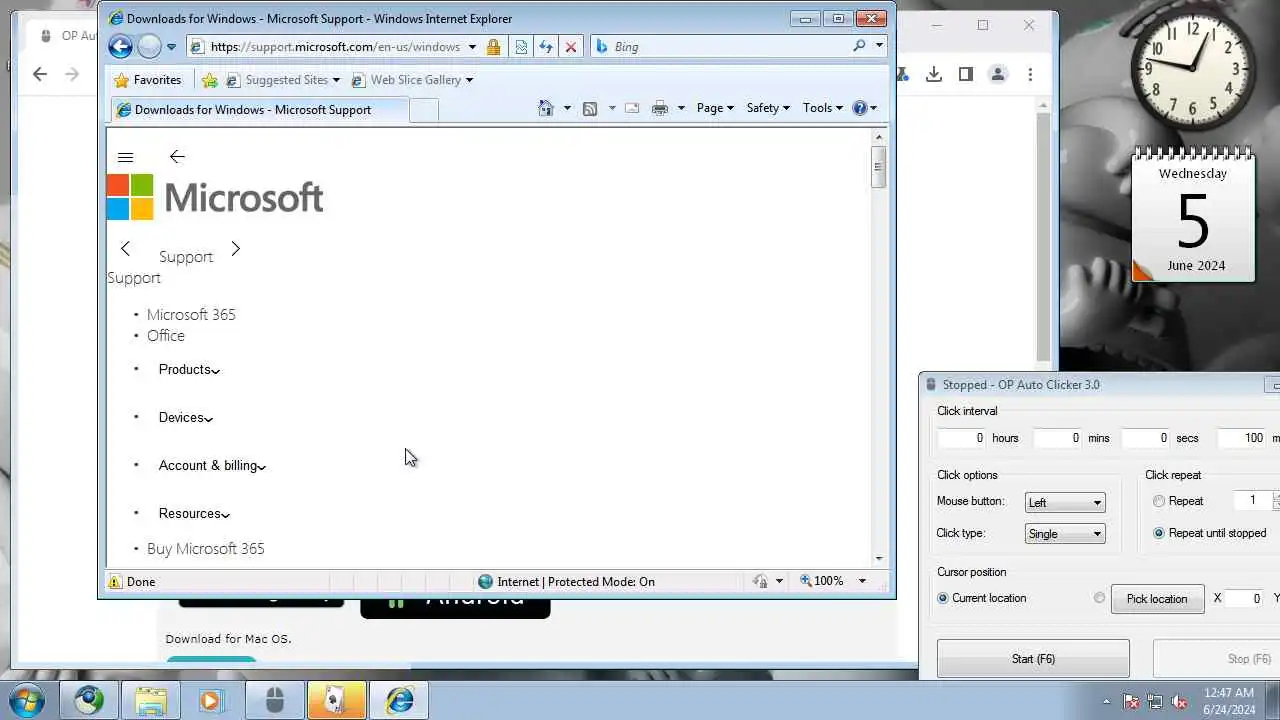1280x720 pixels.
Task: Open the Microsoft 365 link
Action: [191, 314]
